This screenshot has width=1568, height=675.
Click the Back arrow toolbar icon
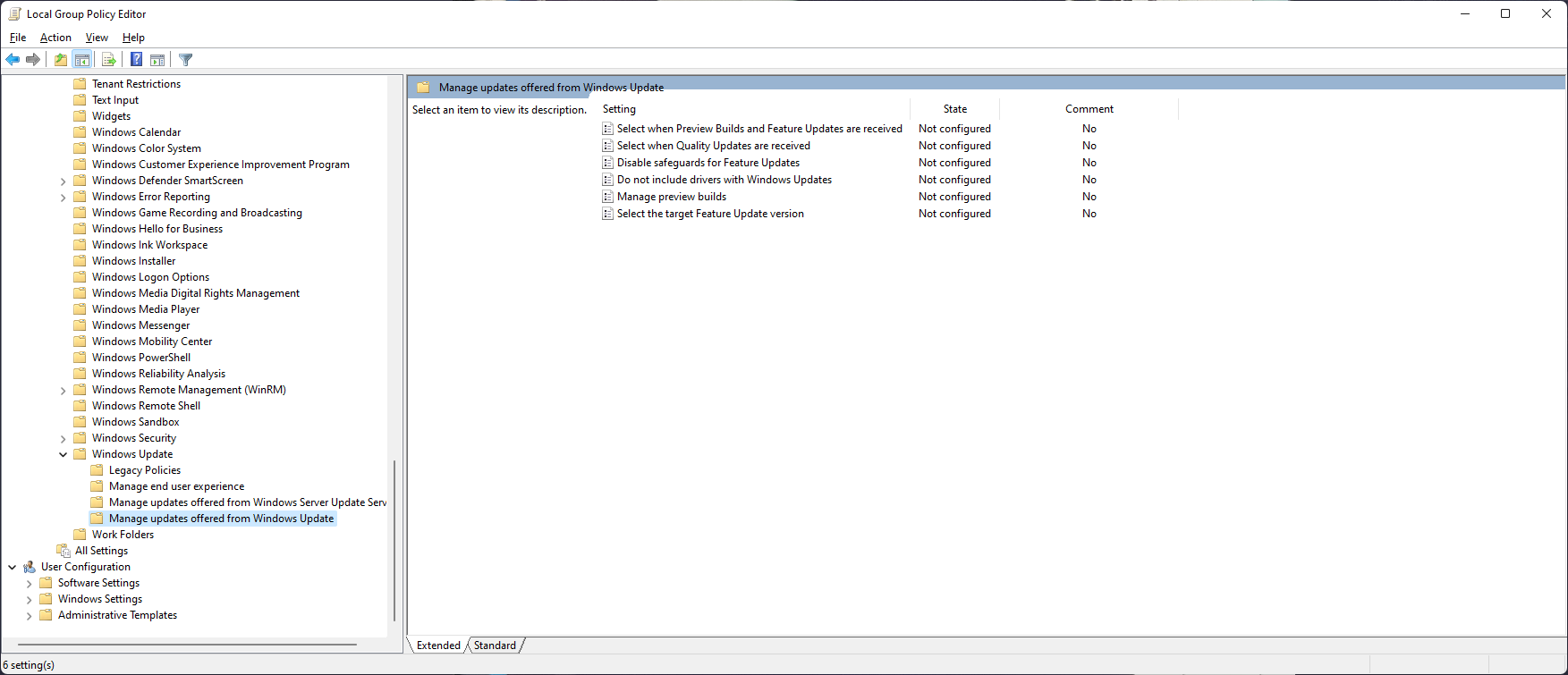point(13,60)
